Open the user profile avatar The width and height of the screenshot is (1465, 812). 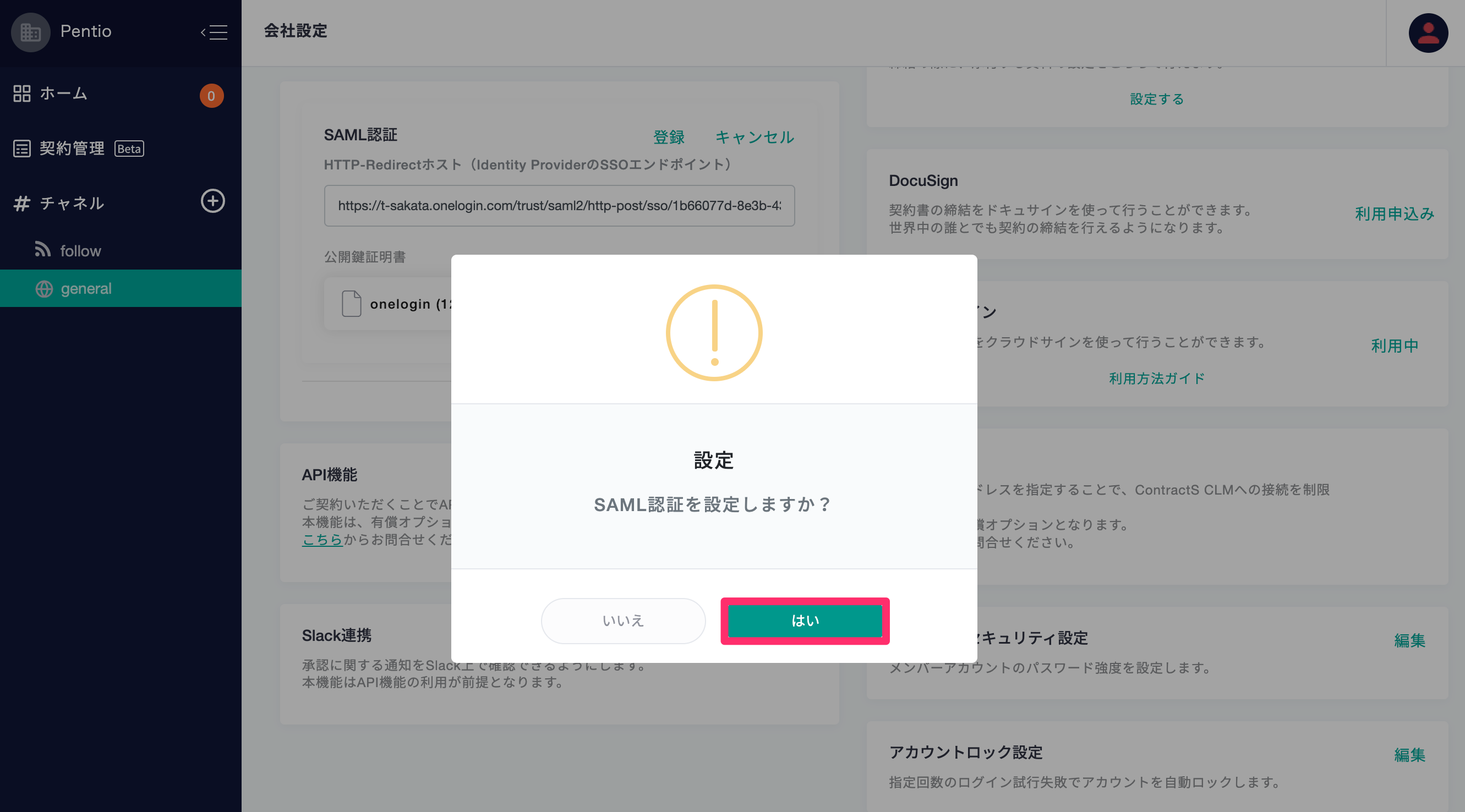coord(1428,33)
